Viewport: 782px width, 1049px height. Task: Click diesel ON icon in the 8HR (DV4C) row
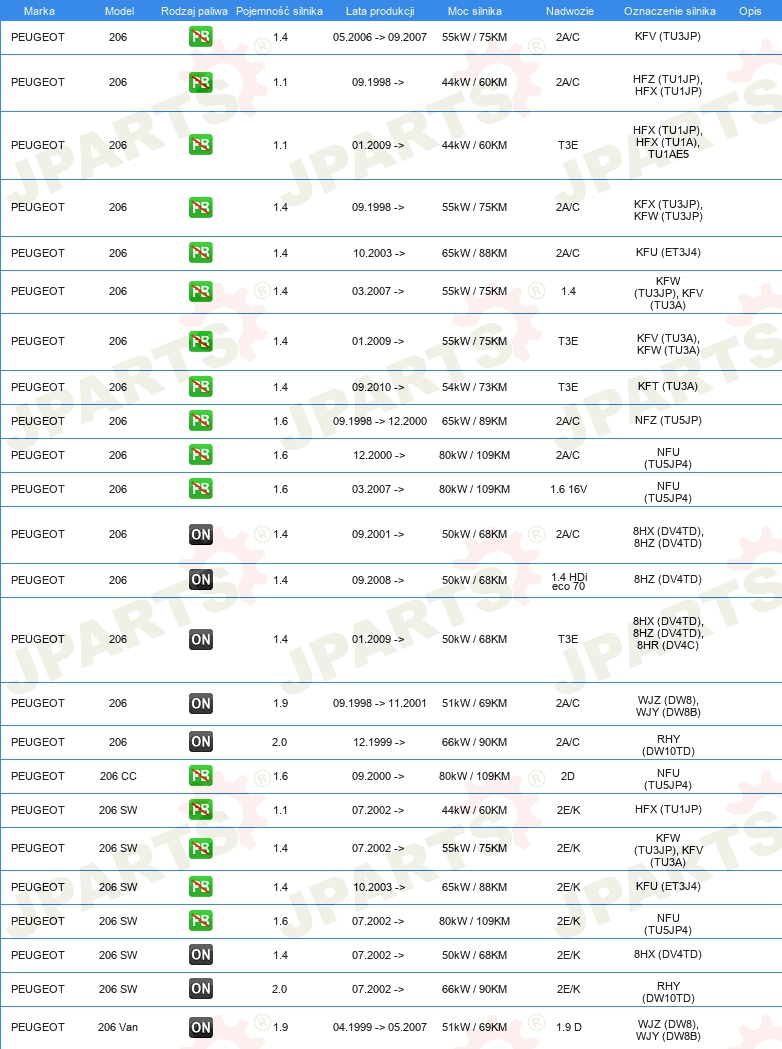[x=201, y=639]
